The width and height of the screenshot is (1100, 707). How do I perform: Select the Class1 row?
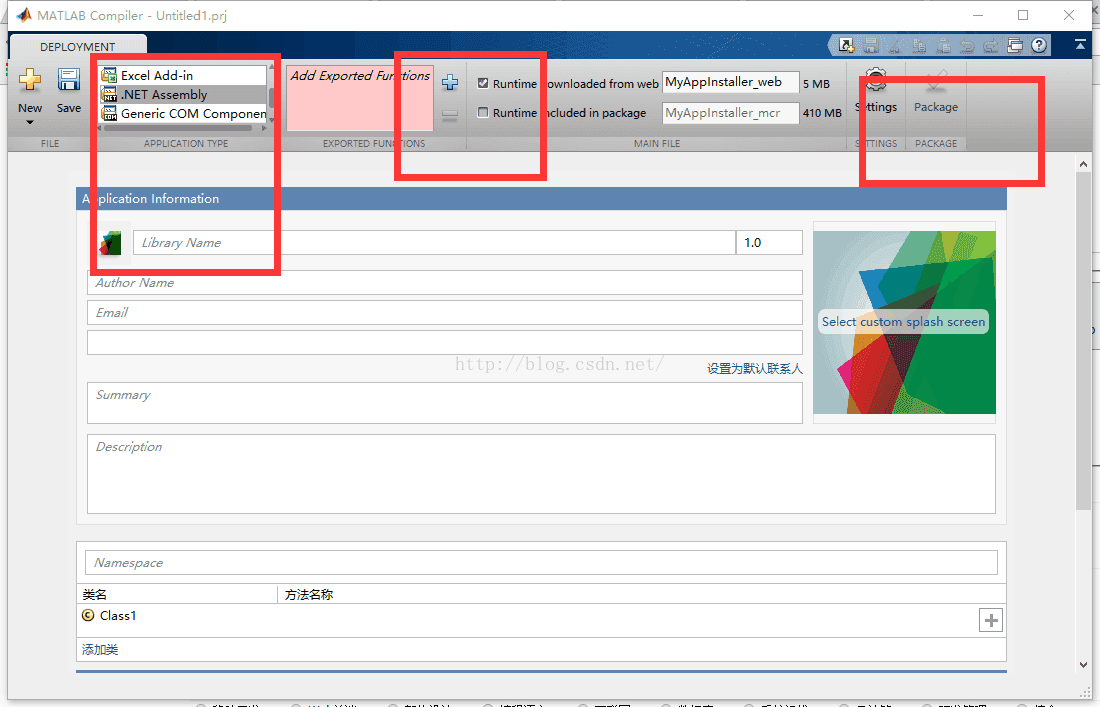click(x=541, y=620)
